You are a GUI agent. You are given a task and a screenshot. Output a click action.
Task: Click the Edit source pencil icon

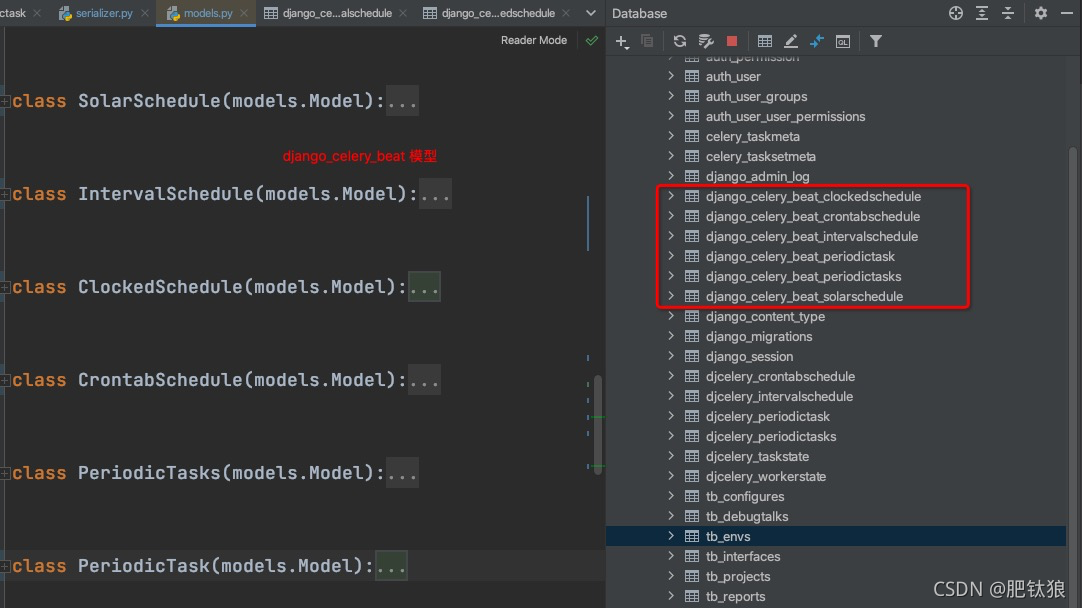point(791,41)
